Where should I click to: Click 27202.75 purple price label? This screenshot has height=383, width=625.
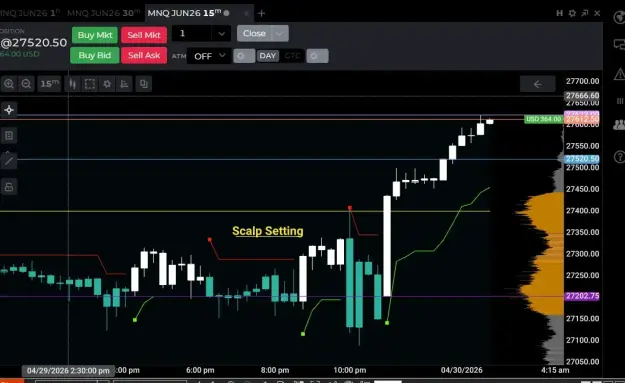(x=582, y=296)
